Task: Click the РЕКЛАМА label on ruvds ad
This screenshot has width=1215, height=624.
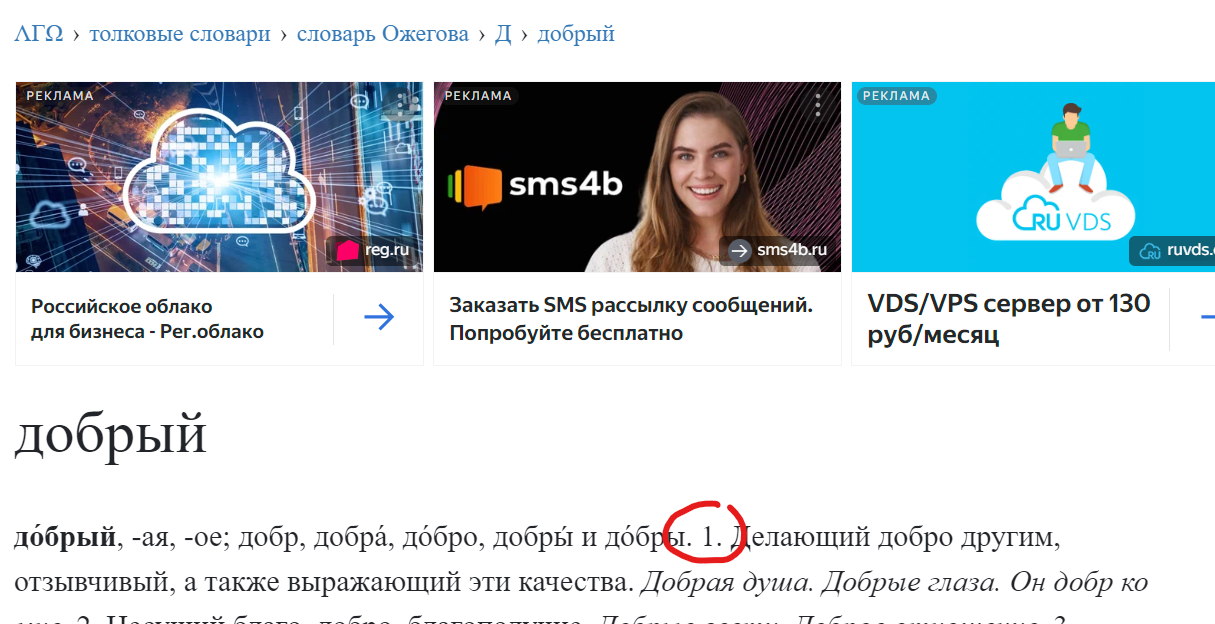Action: [x=896, y=96]
